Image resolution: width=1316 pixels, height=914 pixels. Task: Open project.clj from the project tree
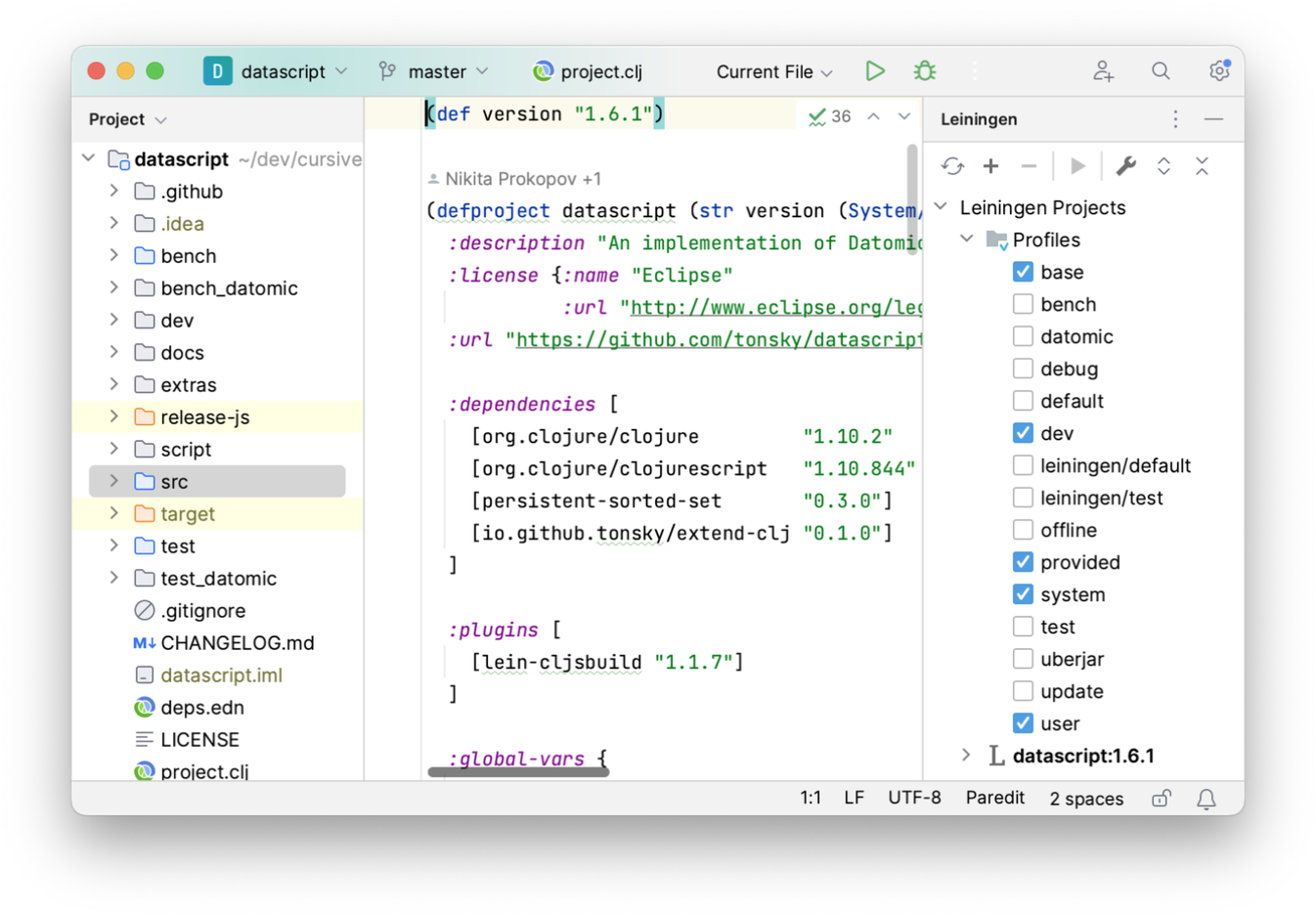[191, 770]
